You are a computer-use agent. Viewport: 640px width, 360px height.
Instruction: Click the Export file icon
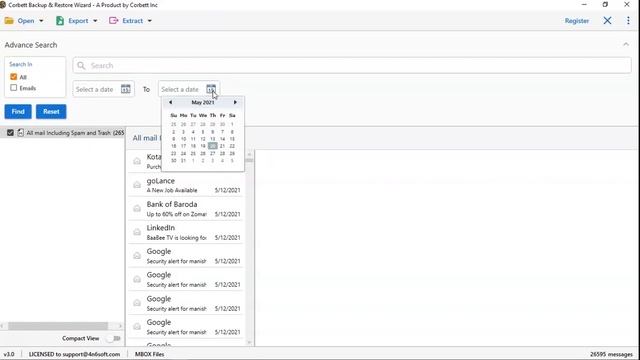tap(60, 21)
